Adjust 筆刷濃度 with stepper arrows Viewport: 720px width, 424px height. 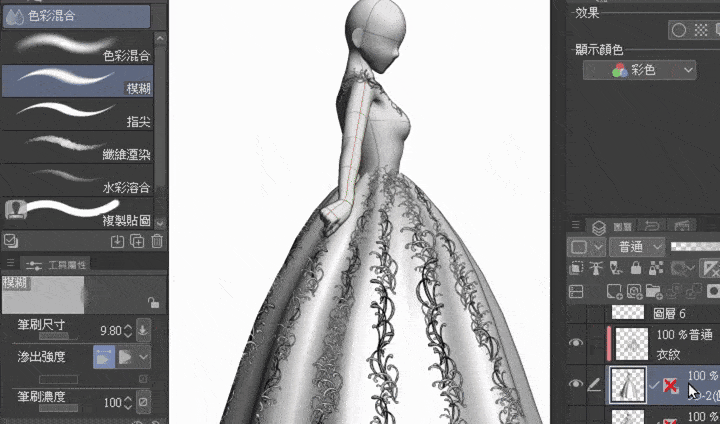tap(128, 403)
